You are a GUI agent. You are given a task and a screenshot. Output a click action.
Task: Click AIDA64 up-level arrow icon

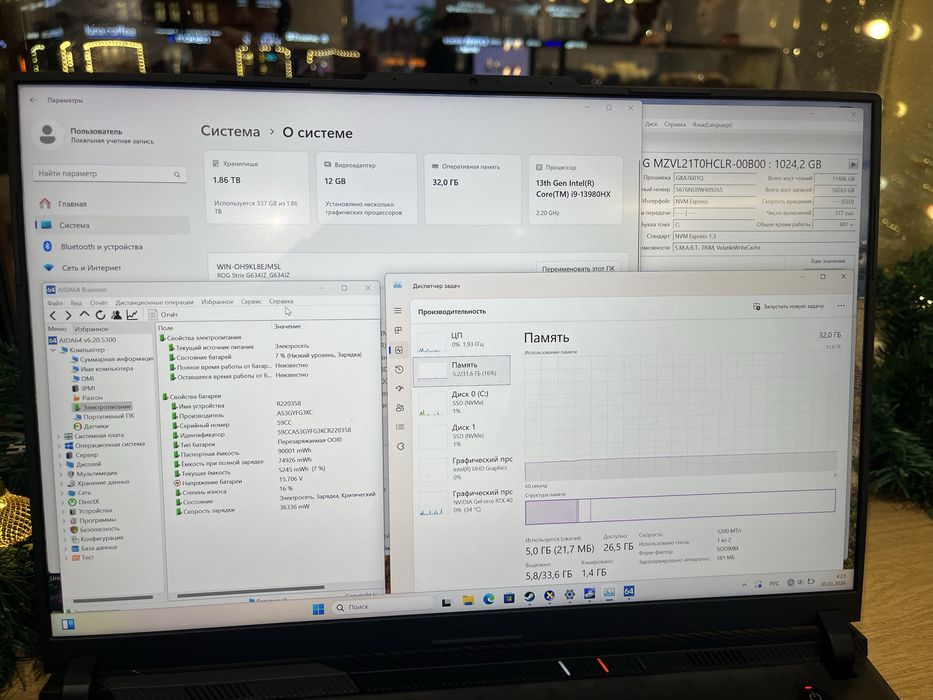84,314
